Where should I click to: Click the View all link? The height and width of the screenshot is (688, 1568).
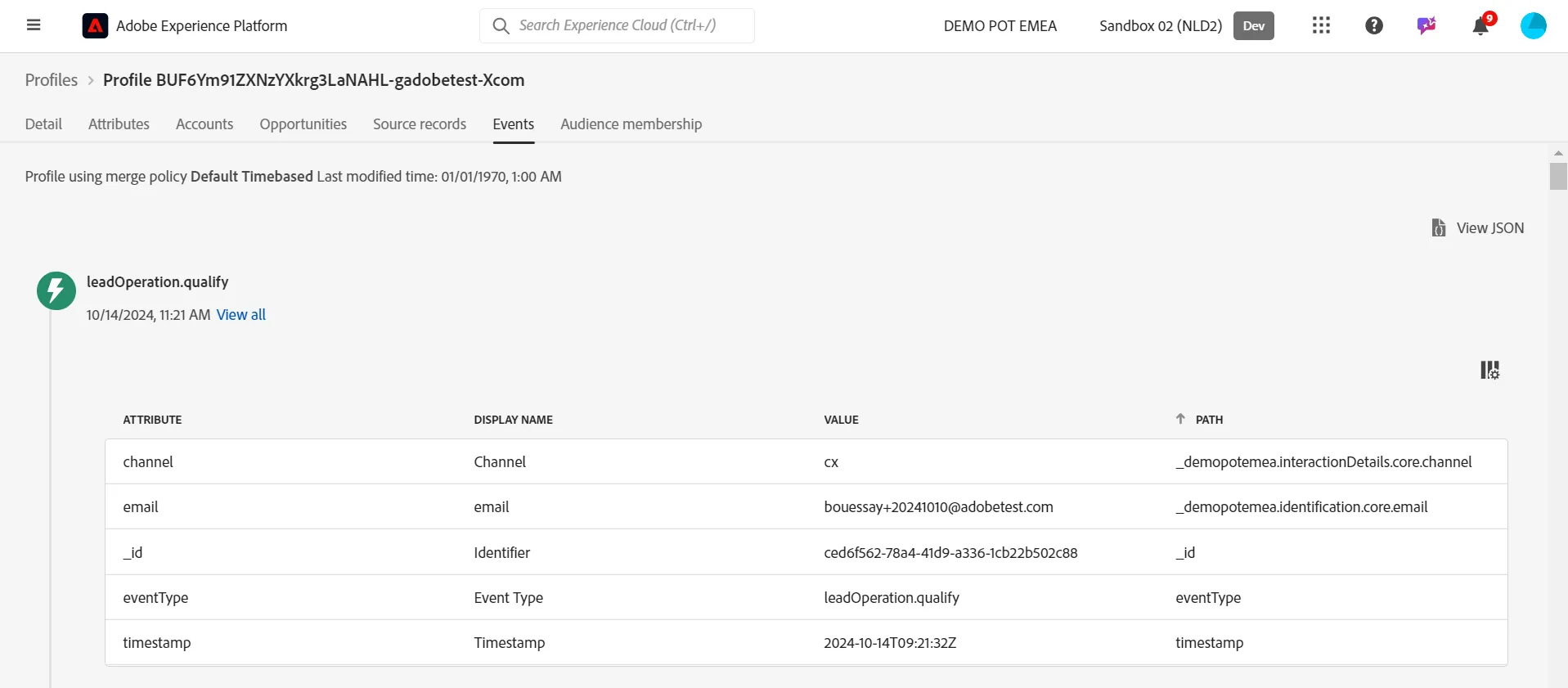click(x=241, y=315)
